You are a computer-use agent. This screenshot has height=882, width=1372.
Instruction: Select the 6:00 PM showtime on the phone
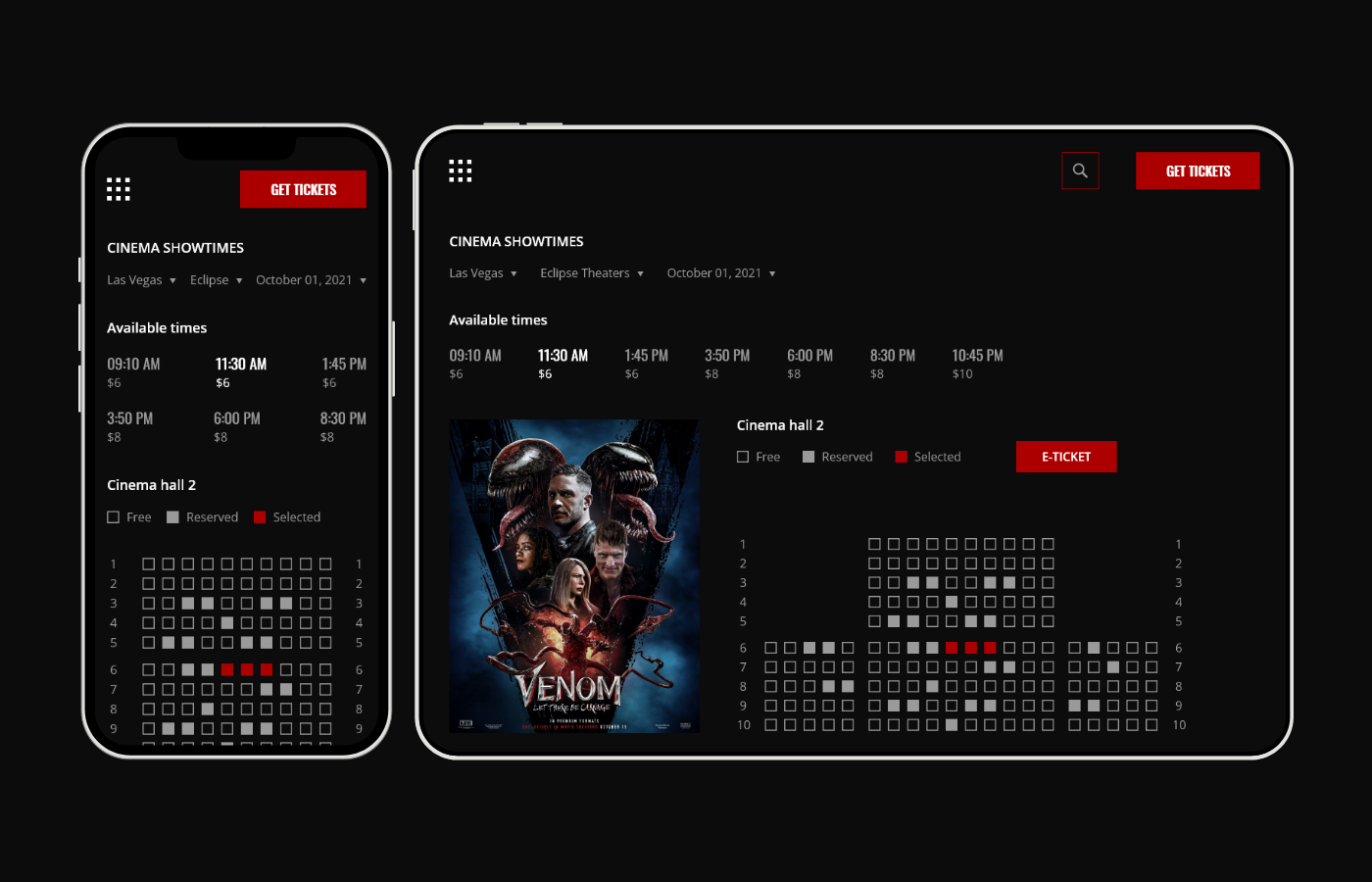(x=237, y=427)
